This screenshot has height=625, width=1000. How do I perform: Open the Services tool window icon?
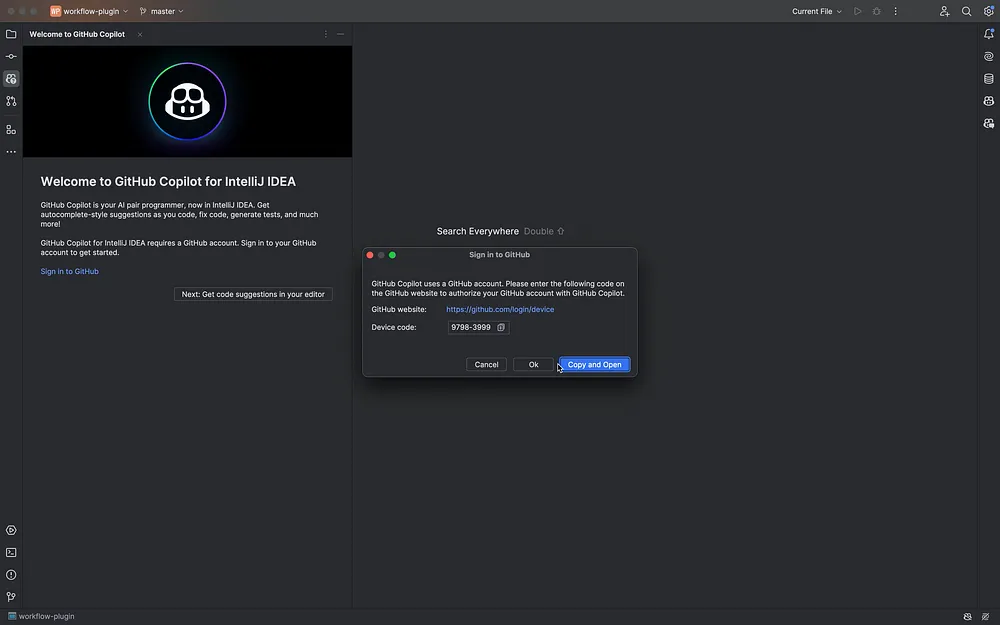point(11,530)
